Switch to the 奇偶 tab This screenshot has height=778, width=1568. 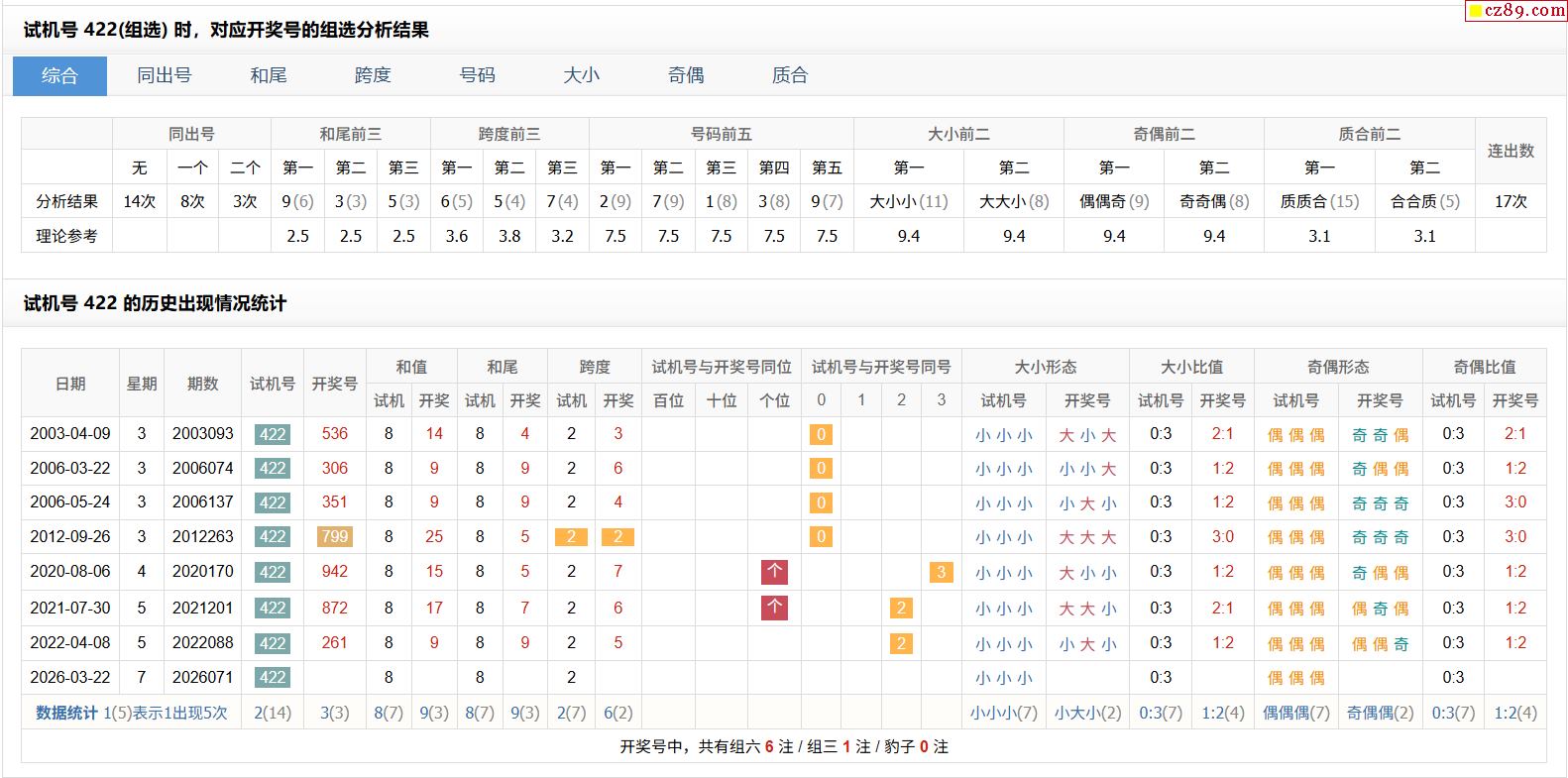[686, 75]
